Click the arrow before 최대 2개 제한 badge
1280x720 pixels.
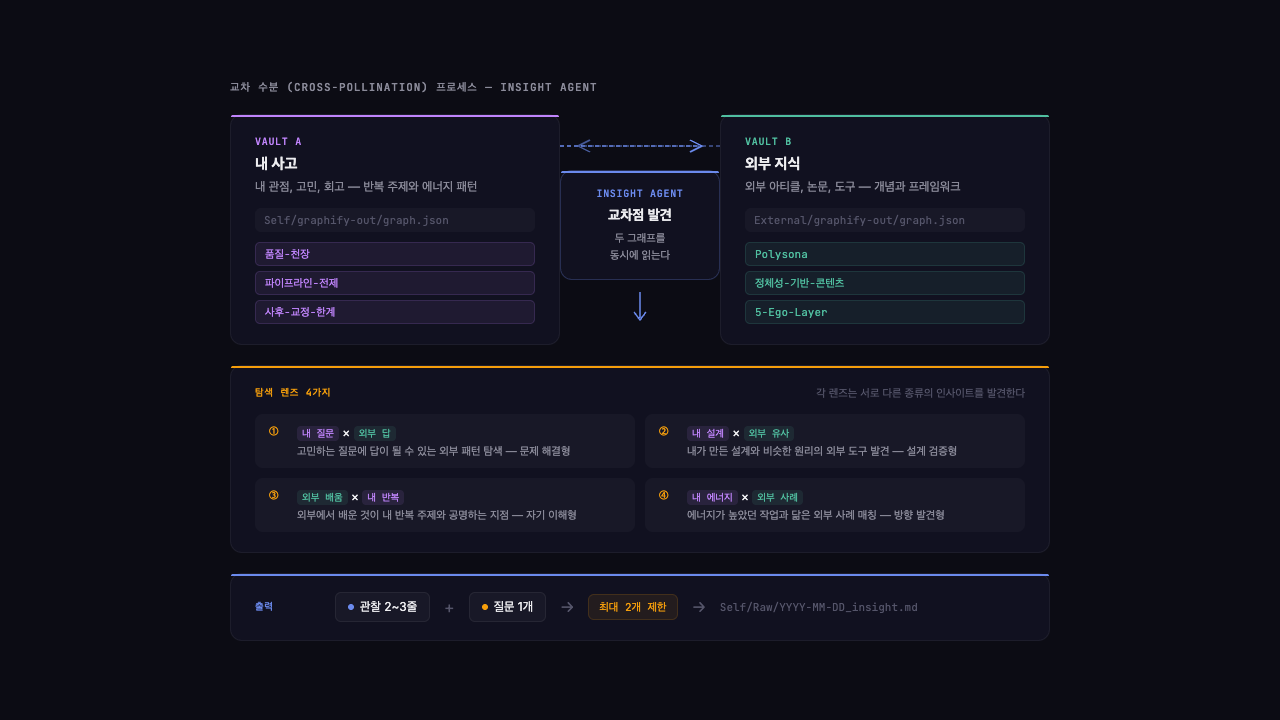point(566,606)
